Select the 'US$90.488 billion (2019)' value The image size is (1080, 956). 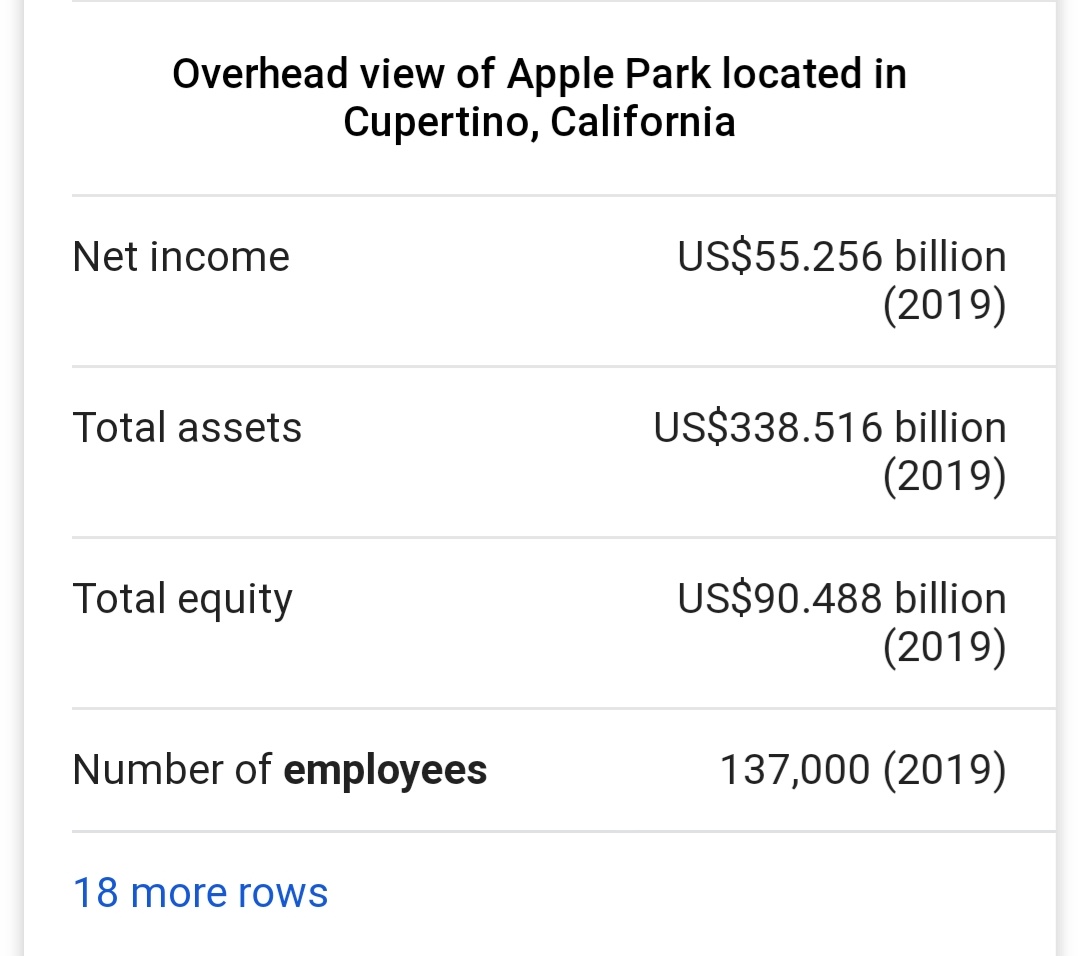[x=842, y=622]
